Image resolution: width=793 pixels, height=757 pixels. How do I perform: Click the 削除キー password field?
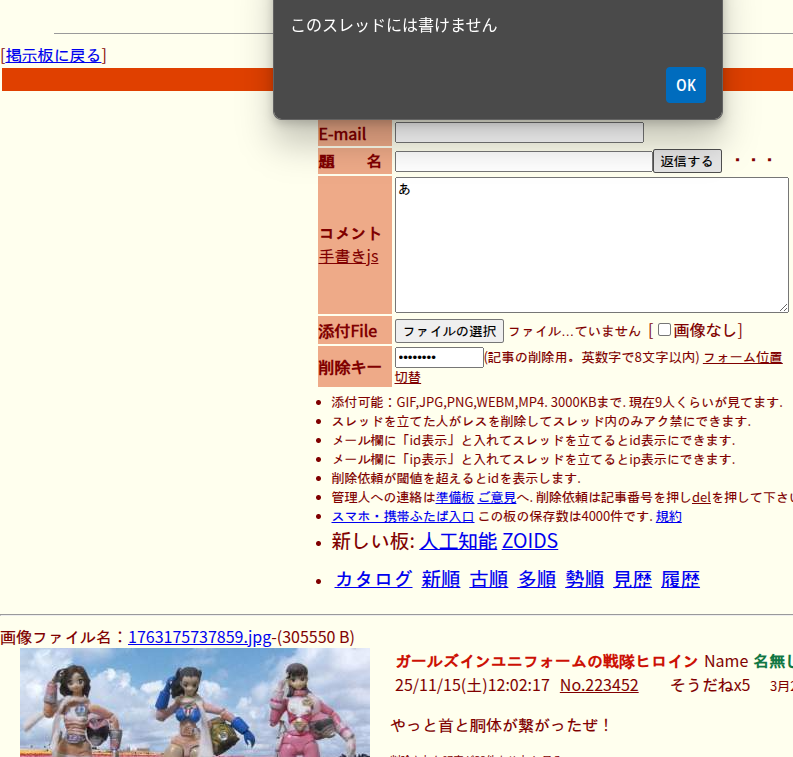(x=439, y=358)
